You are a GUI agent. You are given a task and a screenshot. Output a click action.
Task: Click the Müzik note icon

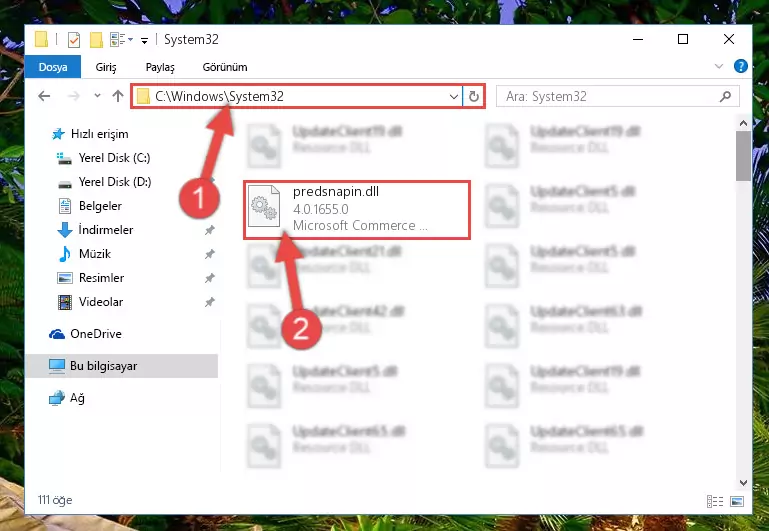click(65, 254)
